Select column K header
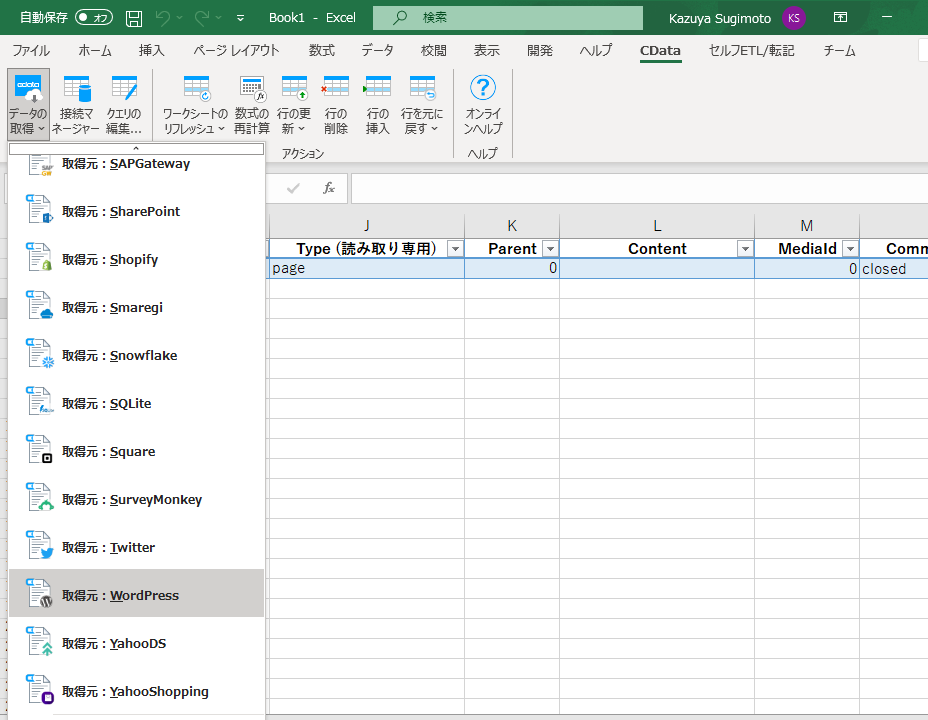Screen dimensions: 928x720 click(x=512, y=226)
